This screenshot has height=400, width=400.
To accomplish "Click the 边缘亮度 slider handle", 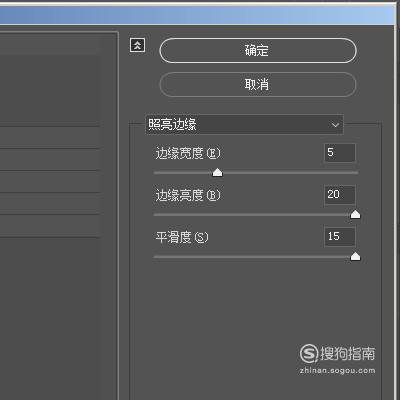I will (x=356, y=214).
